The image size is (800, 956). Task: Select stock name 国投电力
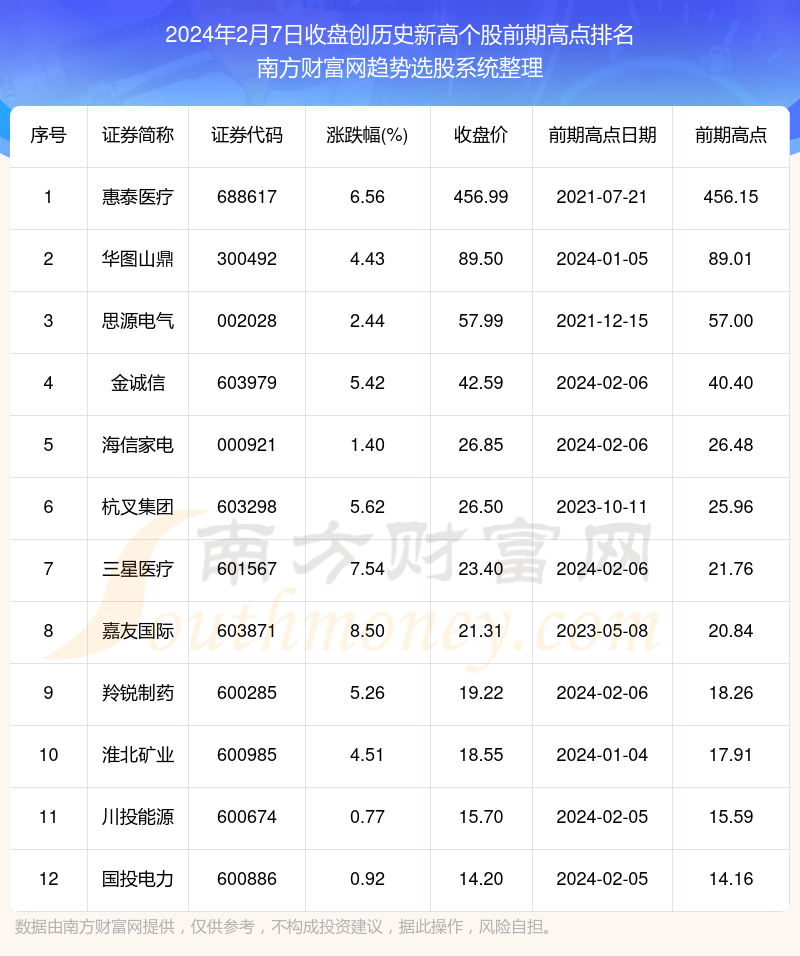pos(138,879)
